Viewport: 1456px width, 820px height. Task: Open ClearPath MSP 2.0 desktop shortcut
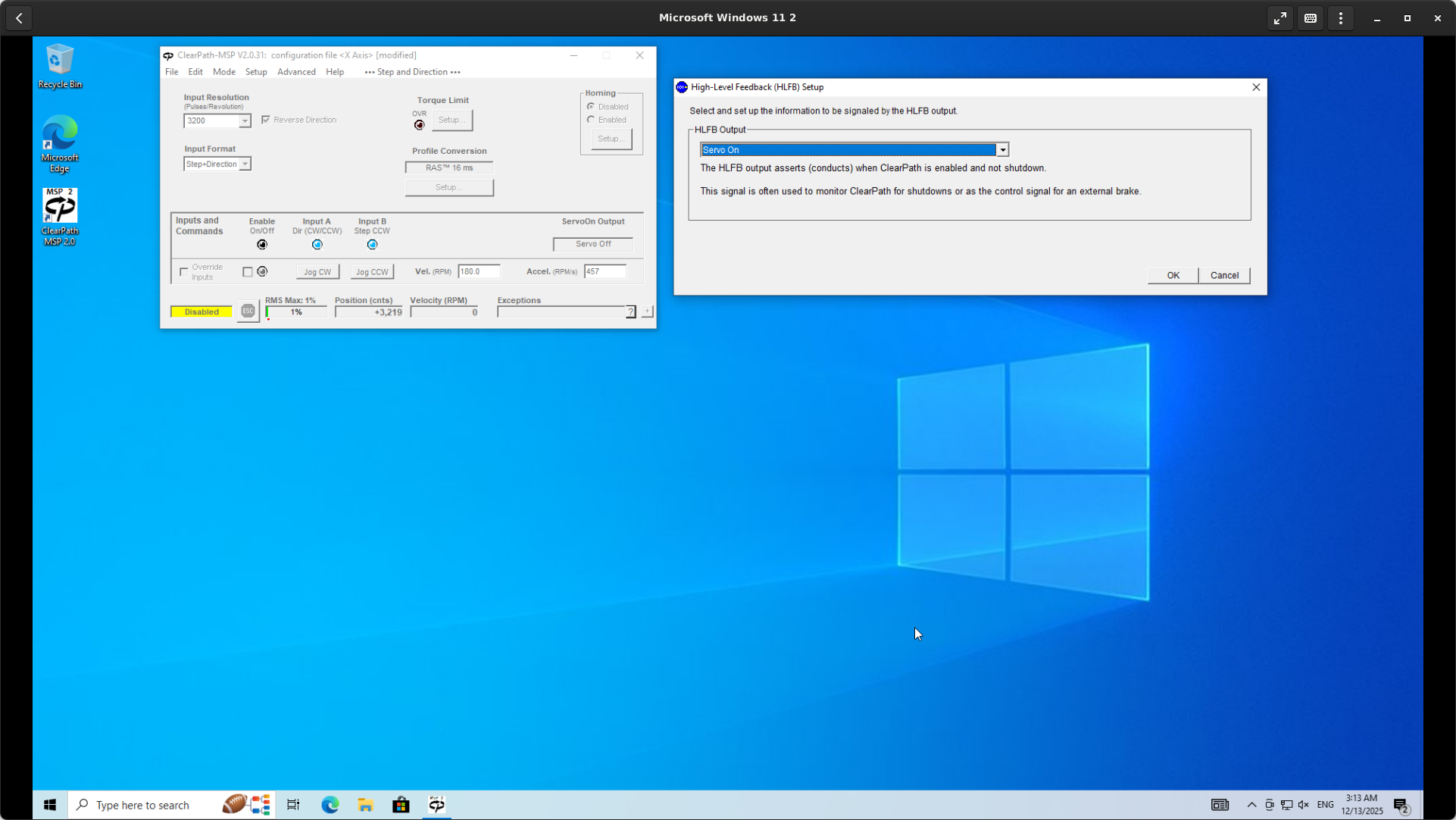(x=60, y=217)
